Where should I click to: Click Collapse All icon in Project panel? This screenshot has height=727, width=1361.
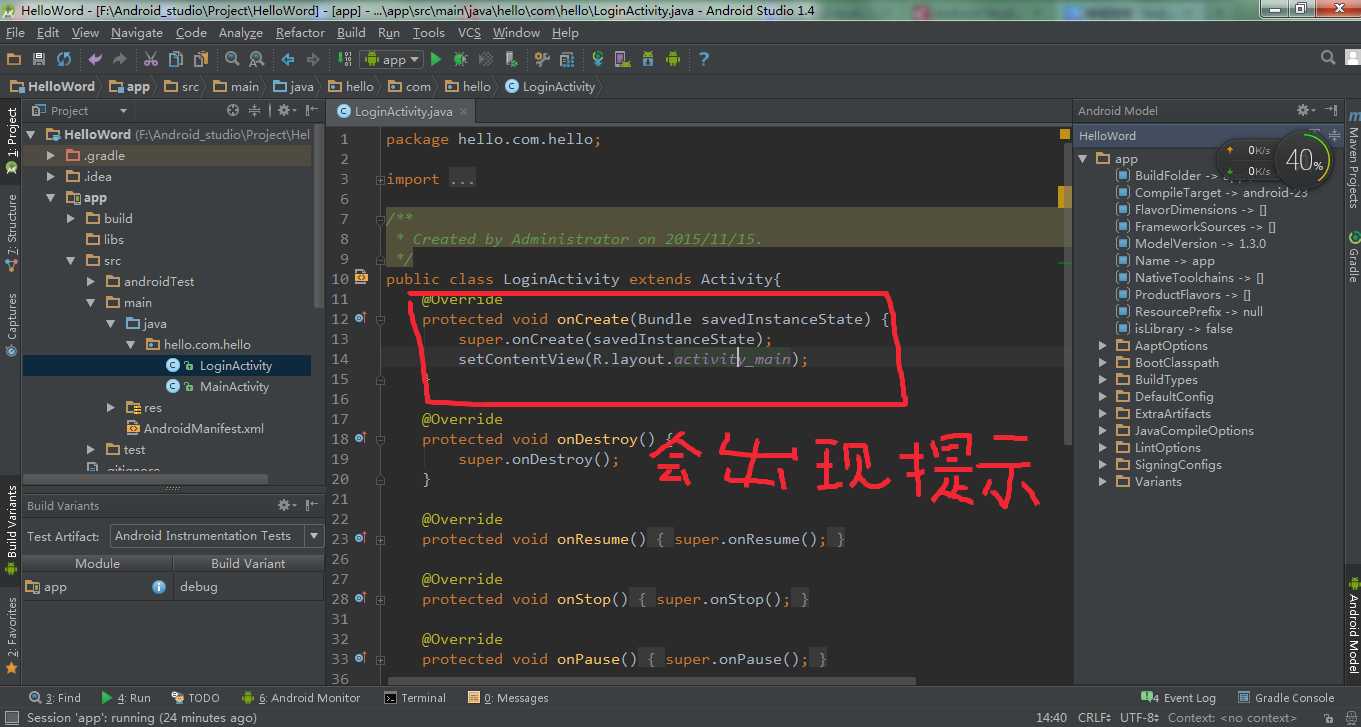pos(254,111)
